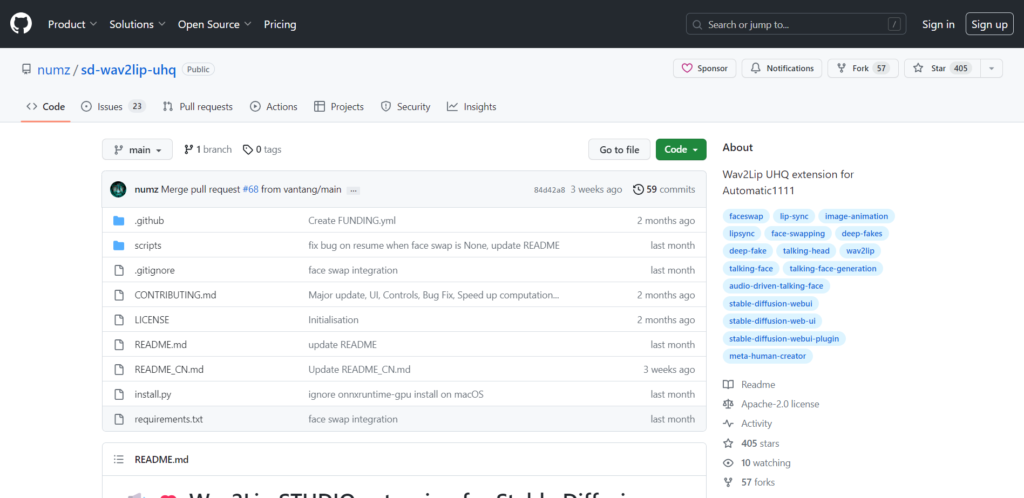Focus the Search or jump to field

[x=797, y=24]
